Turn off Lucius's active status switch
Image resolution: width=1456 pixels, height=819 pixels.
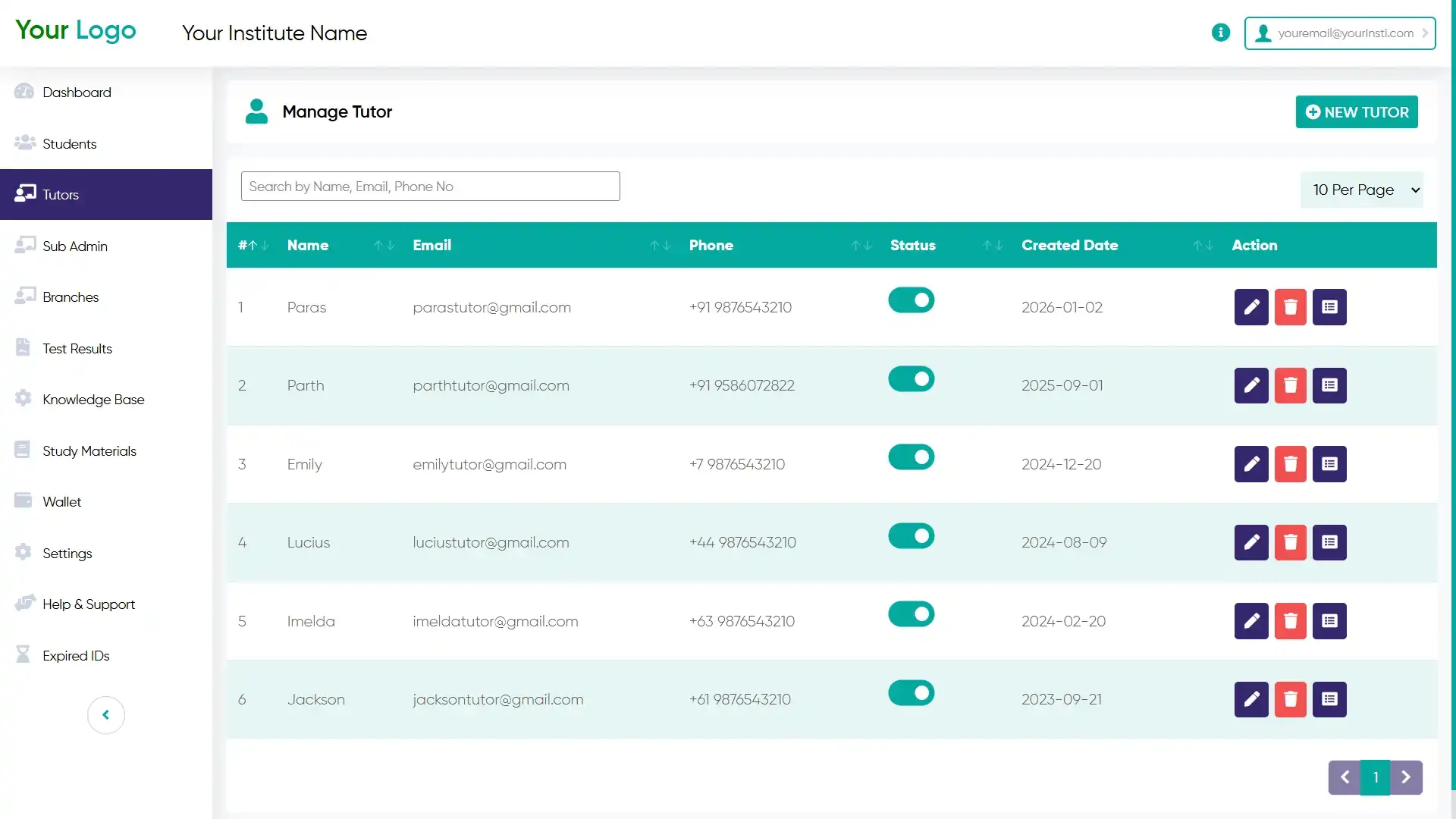coord(910,535)
